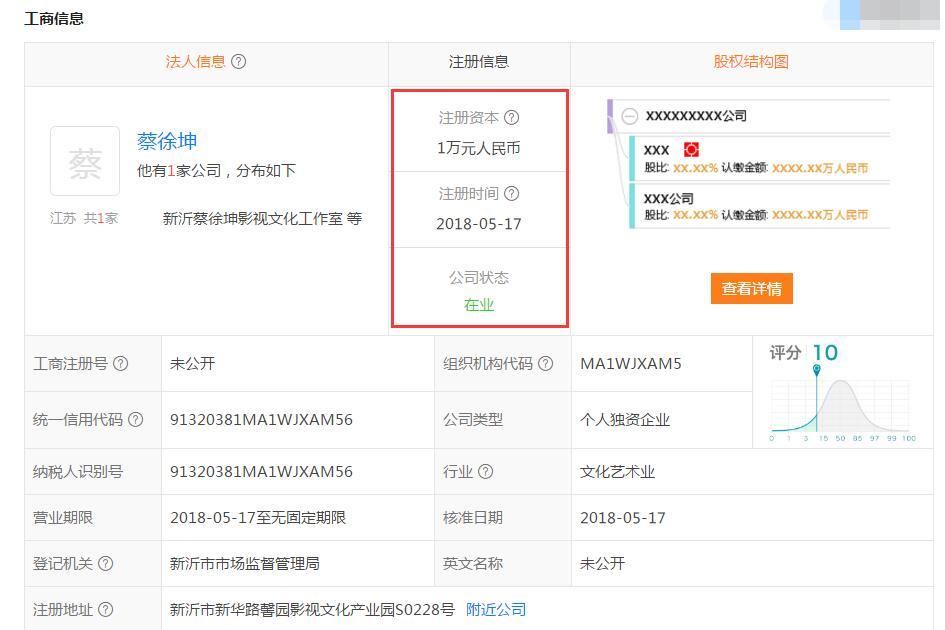Collapse the XXXXXXXXX公司 node in equity chart

(x=629, y=116)
